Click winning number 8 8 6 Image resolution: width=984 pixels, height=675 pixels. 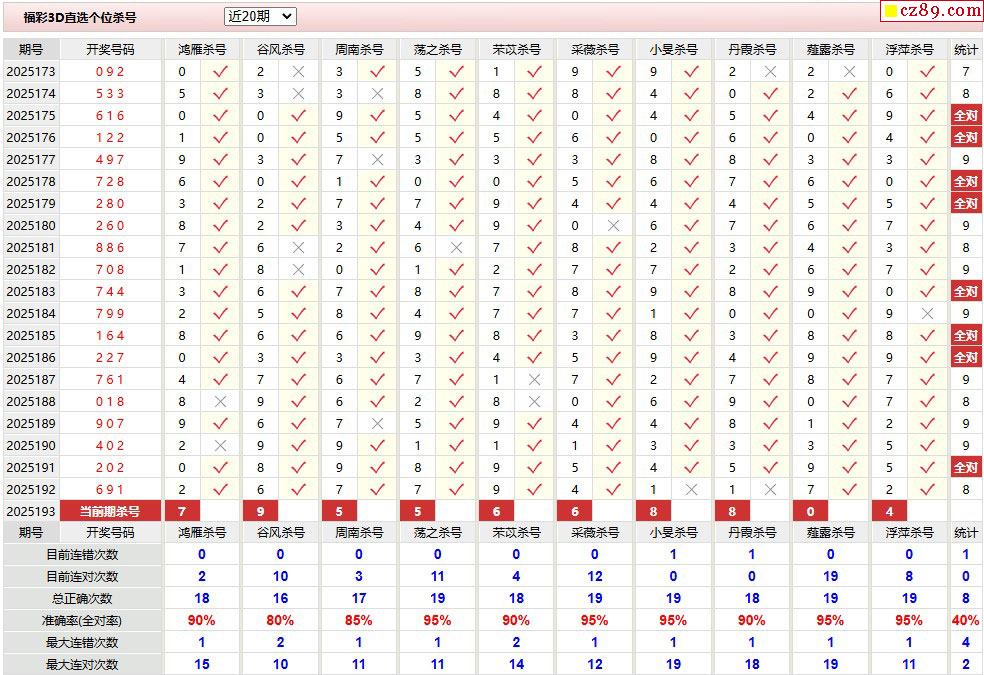pos(110,247)
